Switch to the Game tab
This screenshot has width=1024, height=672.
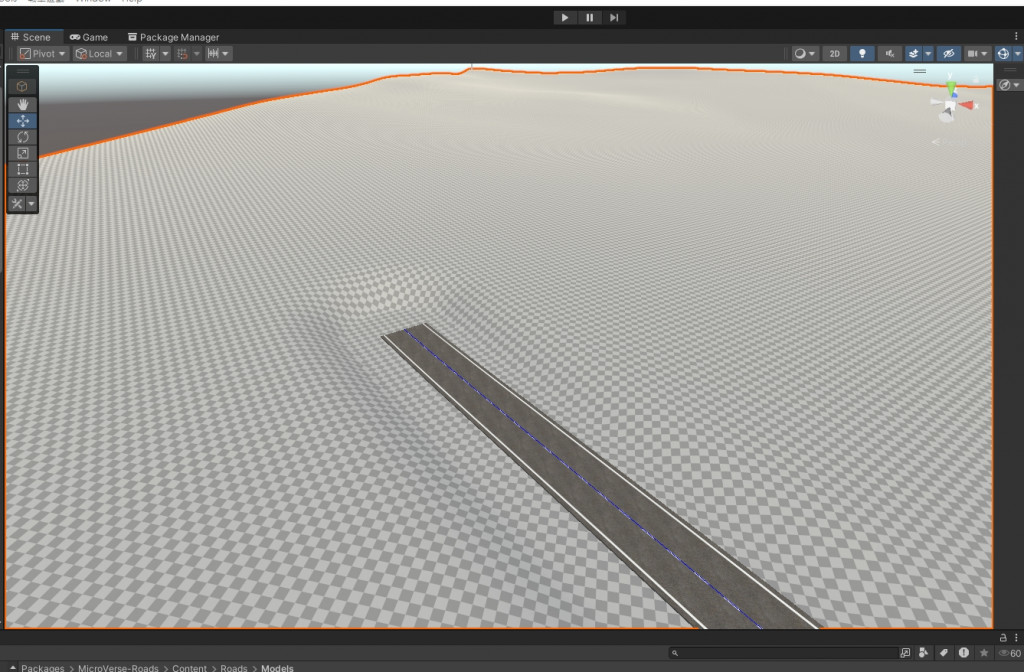(x=89, y=37)
